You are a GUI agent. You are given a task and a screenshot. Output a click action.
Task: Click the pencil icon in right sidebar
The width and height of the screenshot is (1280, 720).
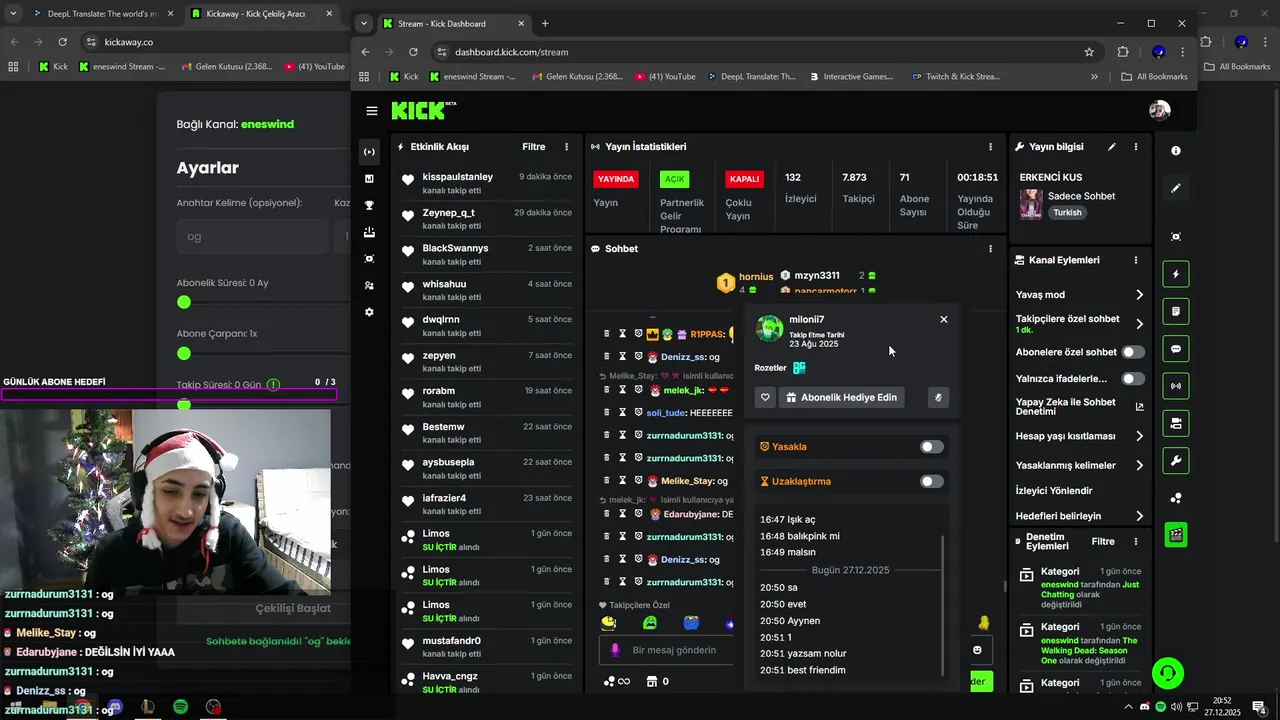[1176, 188]
